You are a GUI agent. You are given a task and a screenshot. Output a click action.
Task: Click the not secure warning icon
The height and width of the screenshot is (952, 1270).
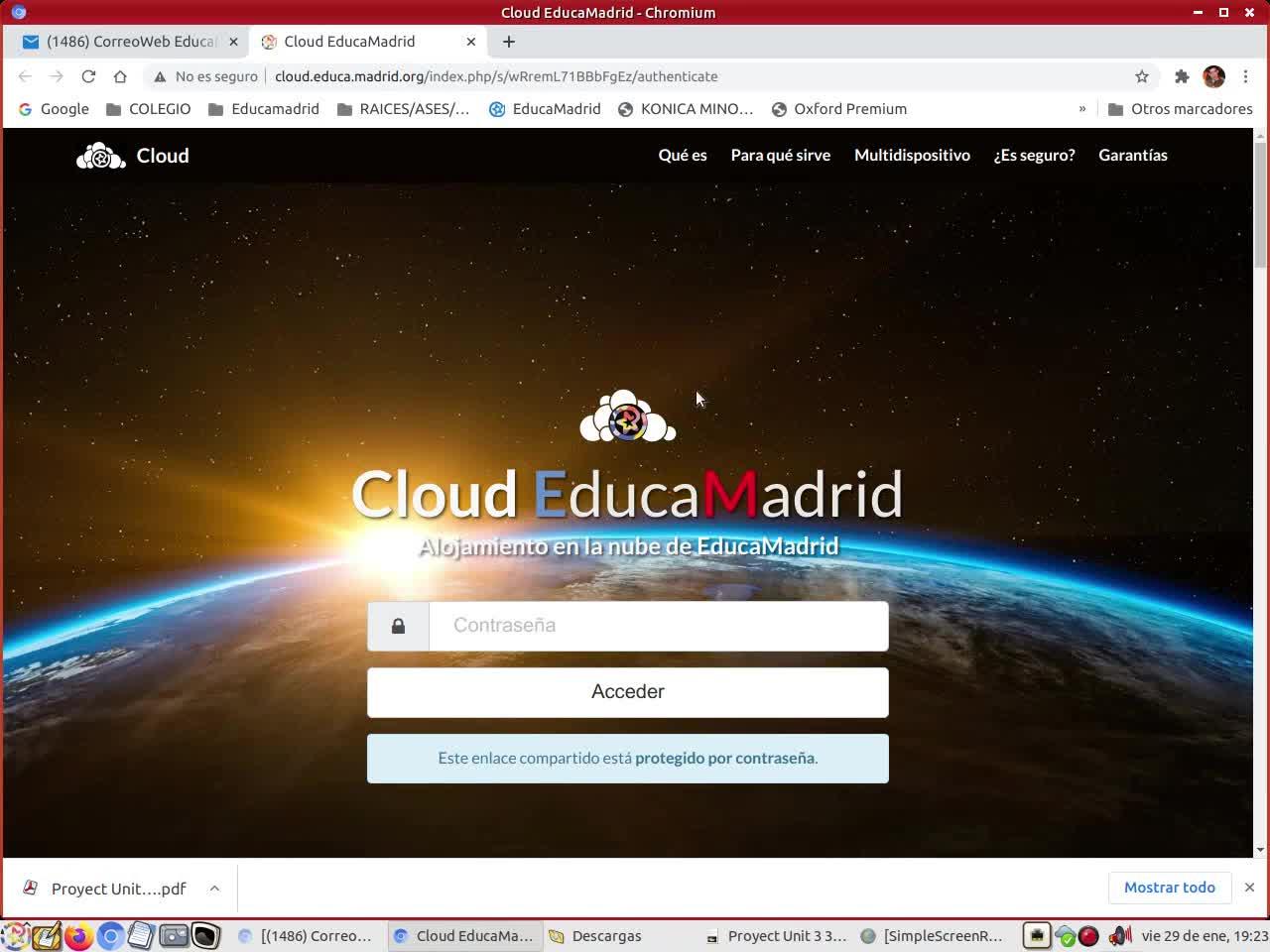click(x=160, y=76)
